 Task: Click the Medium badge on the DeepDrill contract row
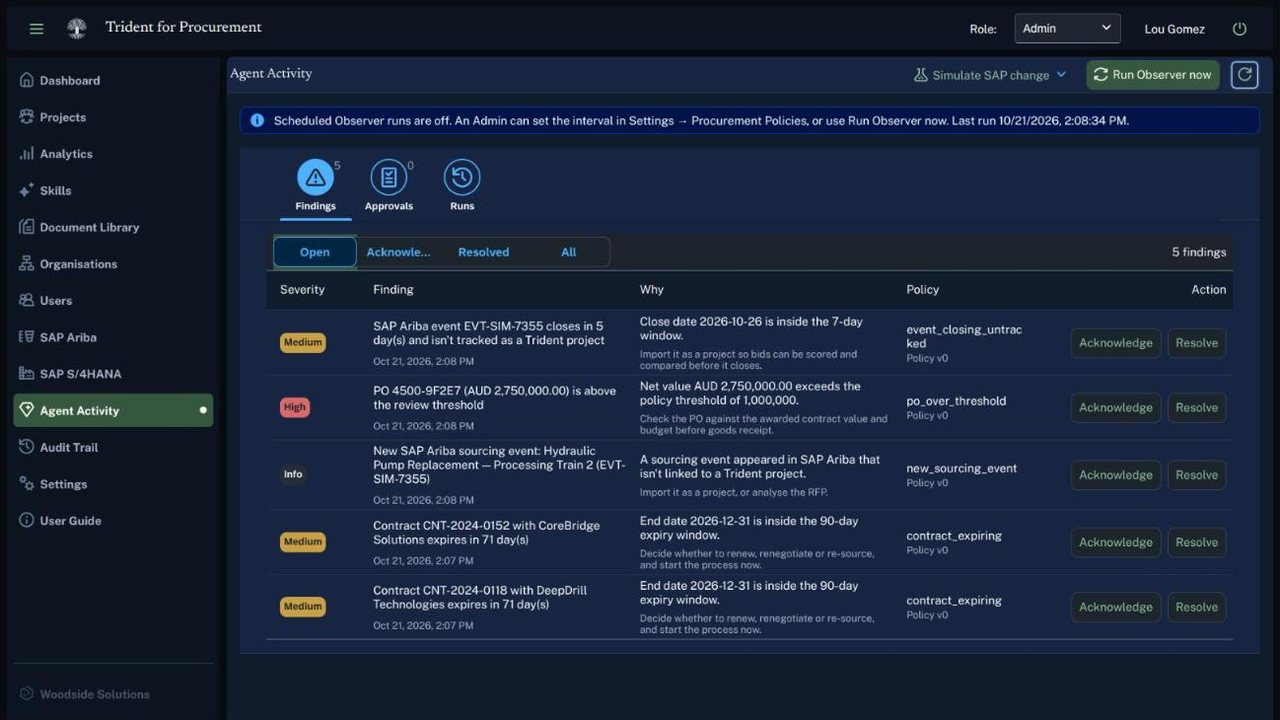[x=303, y=606]
